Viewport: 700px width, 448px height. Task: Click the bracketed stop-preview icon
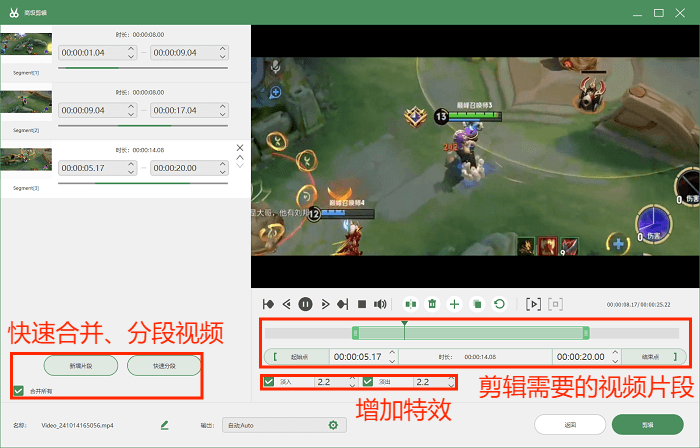[x=555, y=304]
